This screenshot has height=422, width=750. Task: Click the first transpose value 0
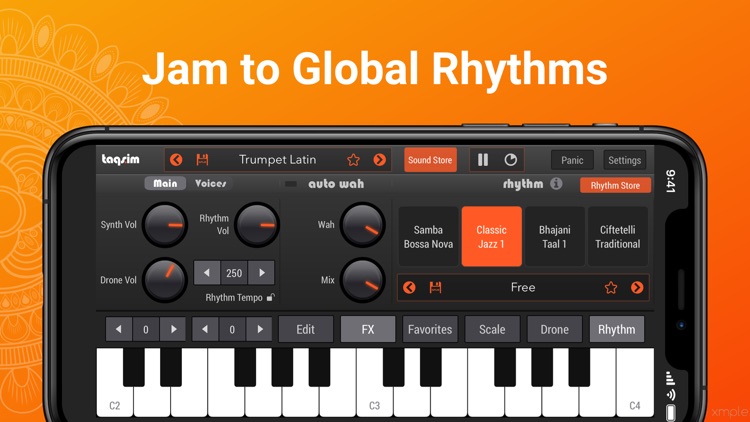click(146, 329)
